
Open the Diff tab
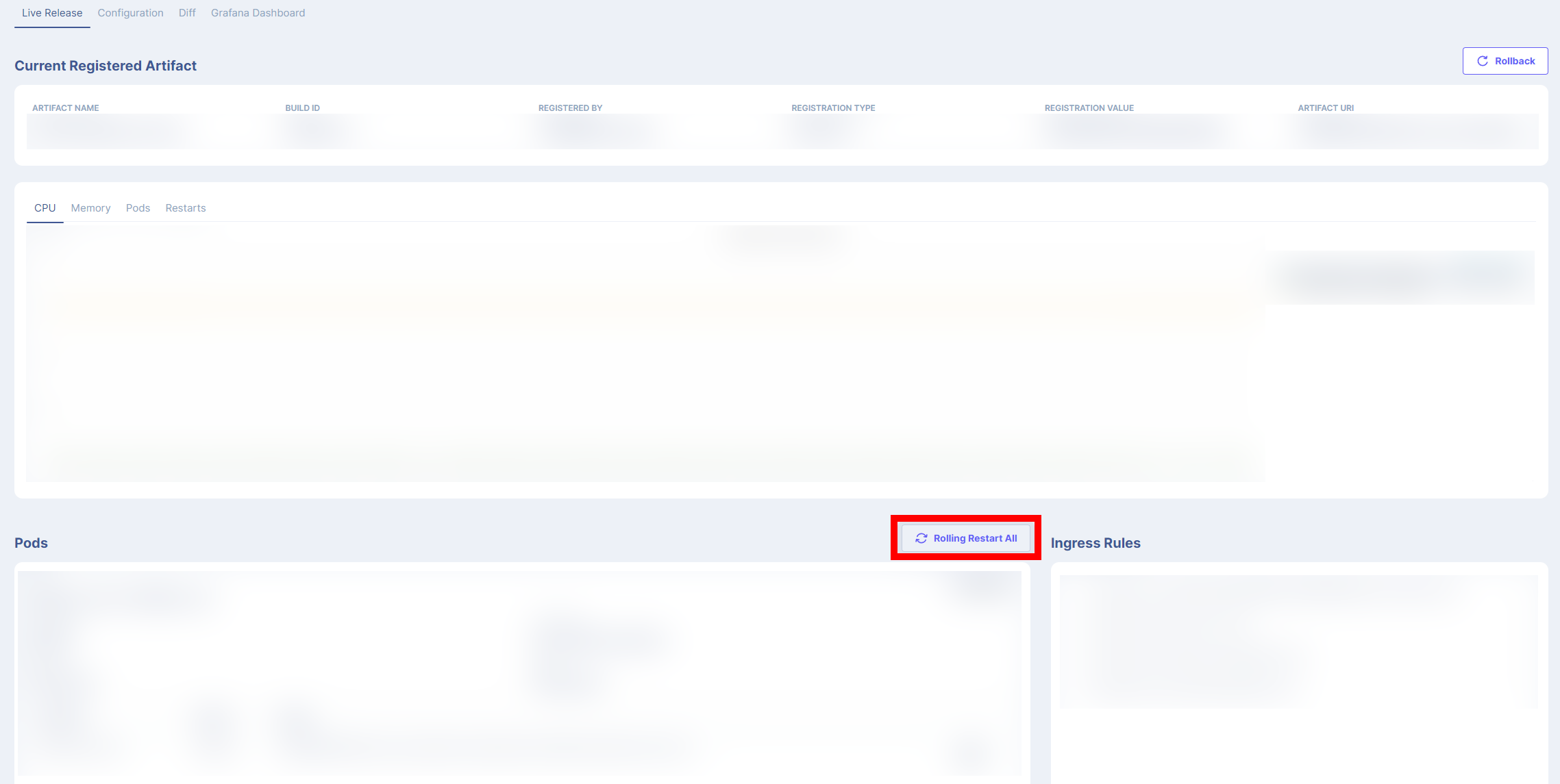coord(187,13)
